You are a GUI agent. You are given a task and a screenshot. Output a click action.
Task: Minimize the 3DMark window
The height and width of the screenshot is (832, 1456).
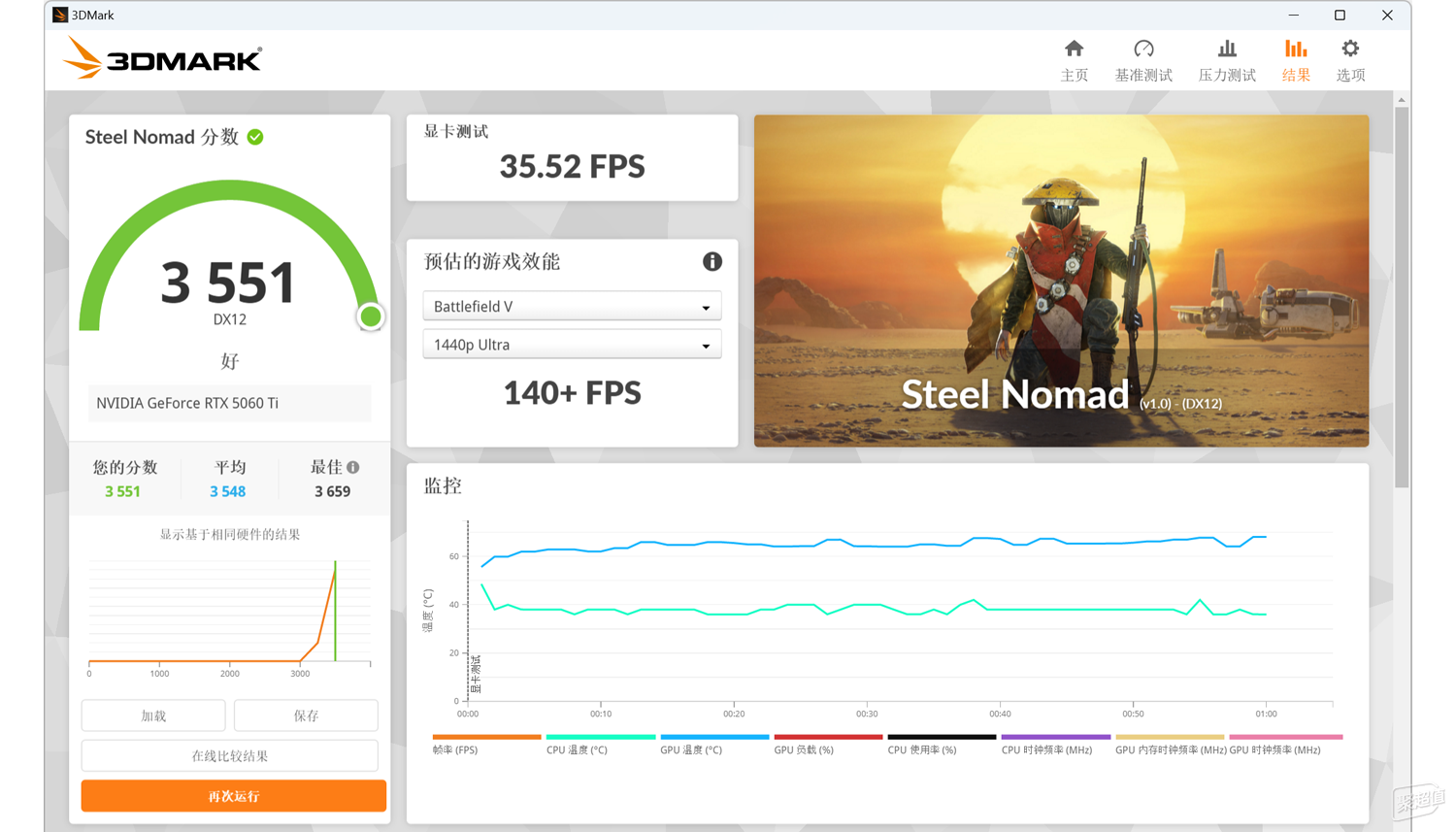coord(1293,15)
